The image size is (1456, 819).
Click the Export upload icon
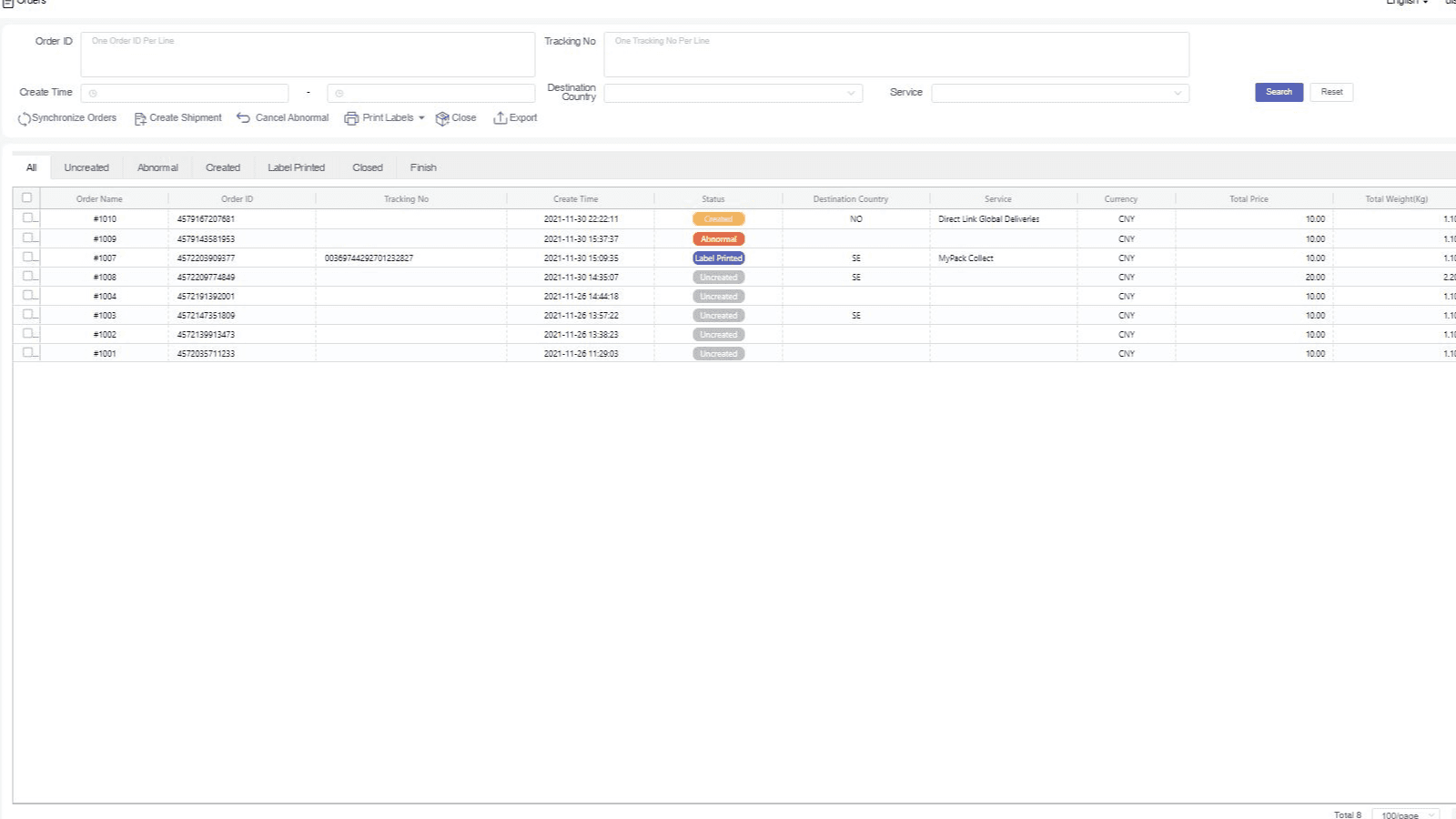click(500, 118)
